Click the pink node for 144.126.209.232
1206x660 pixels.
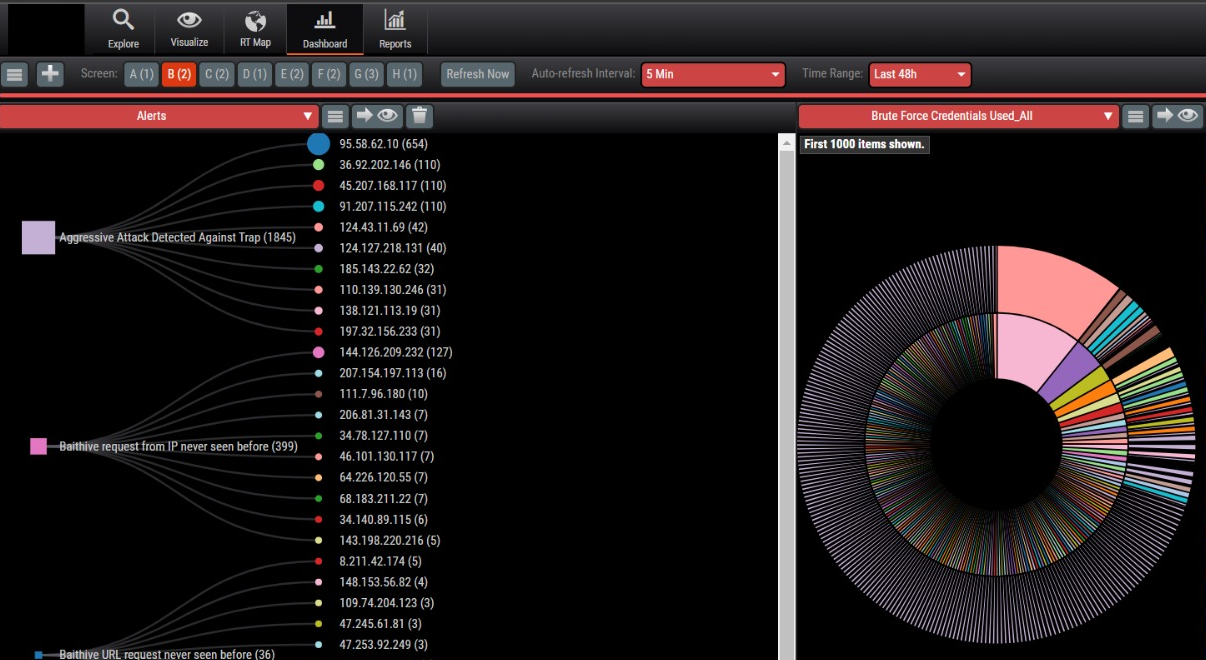(318, 352)
